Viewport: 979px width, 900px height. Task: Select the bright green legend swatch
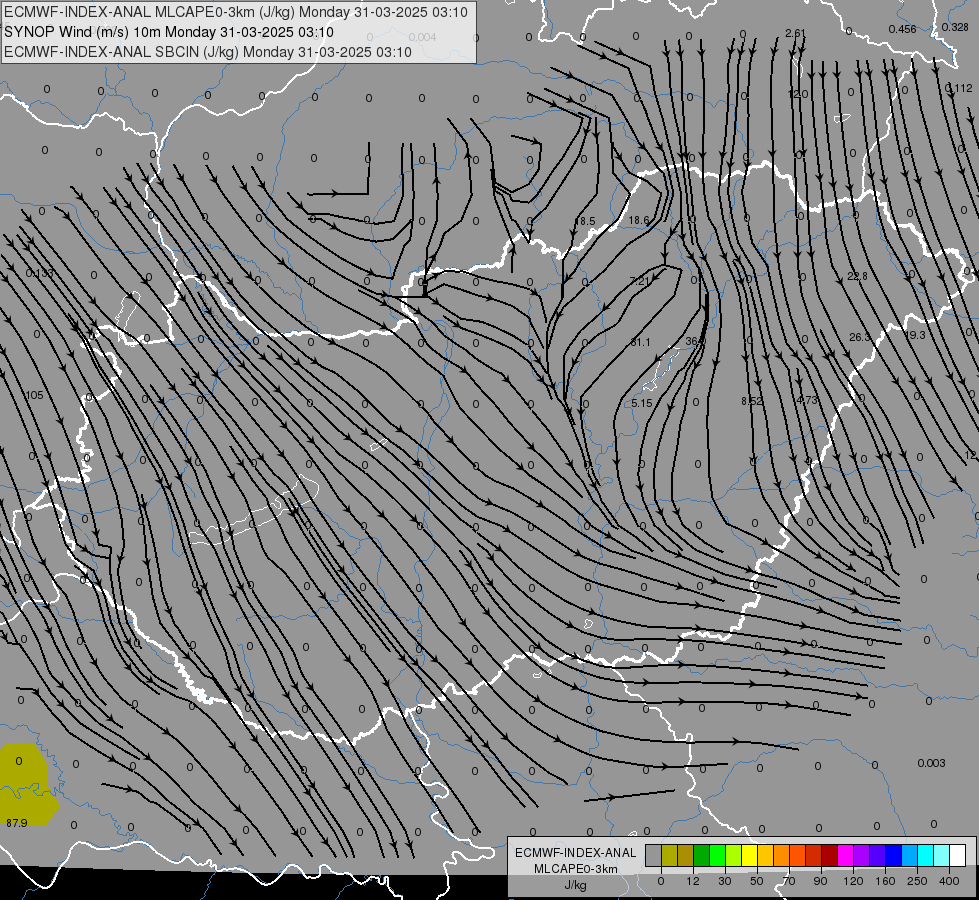point(717,855)
